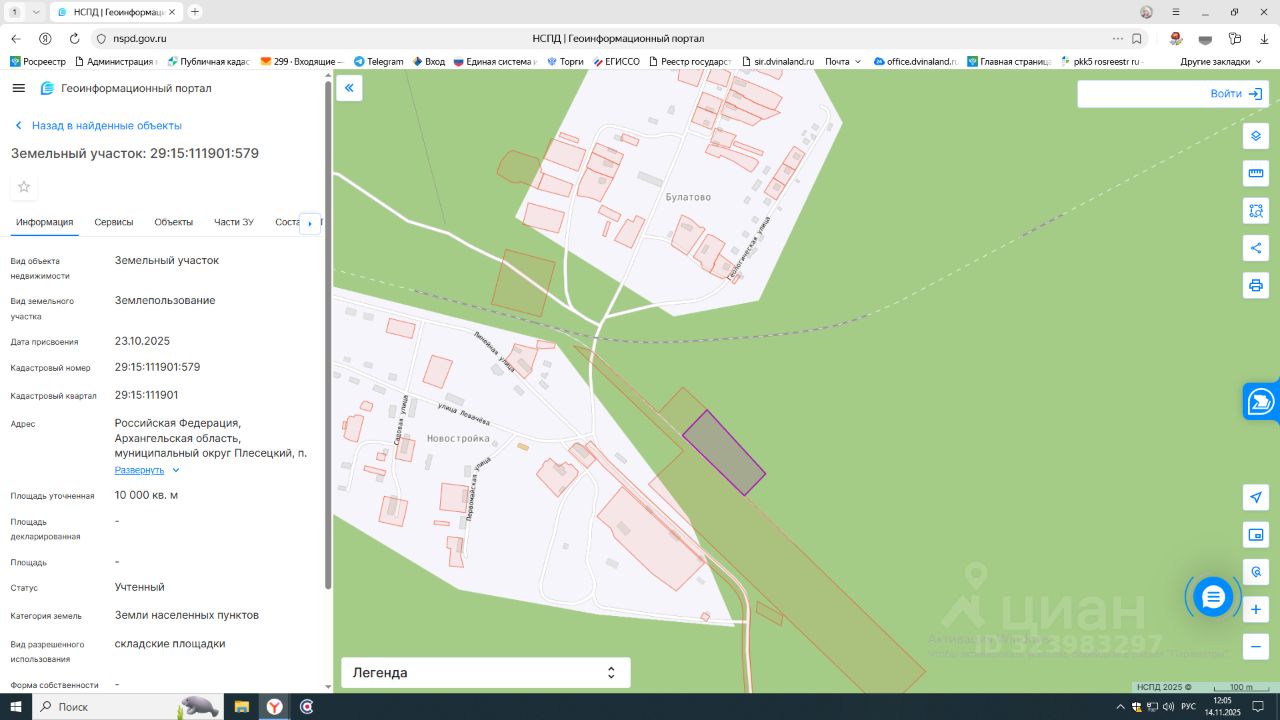Open File Explorer from the taskbar
1280x720 pixels.
241,707
